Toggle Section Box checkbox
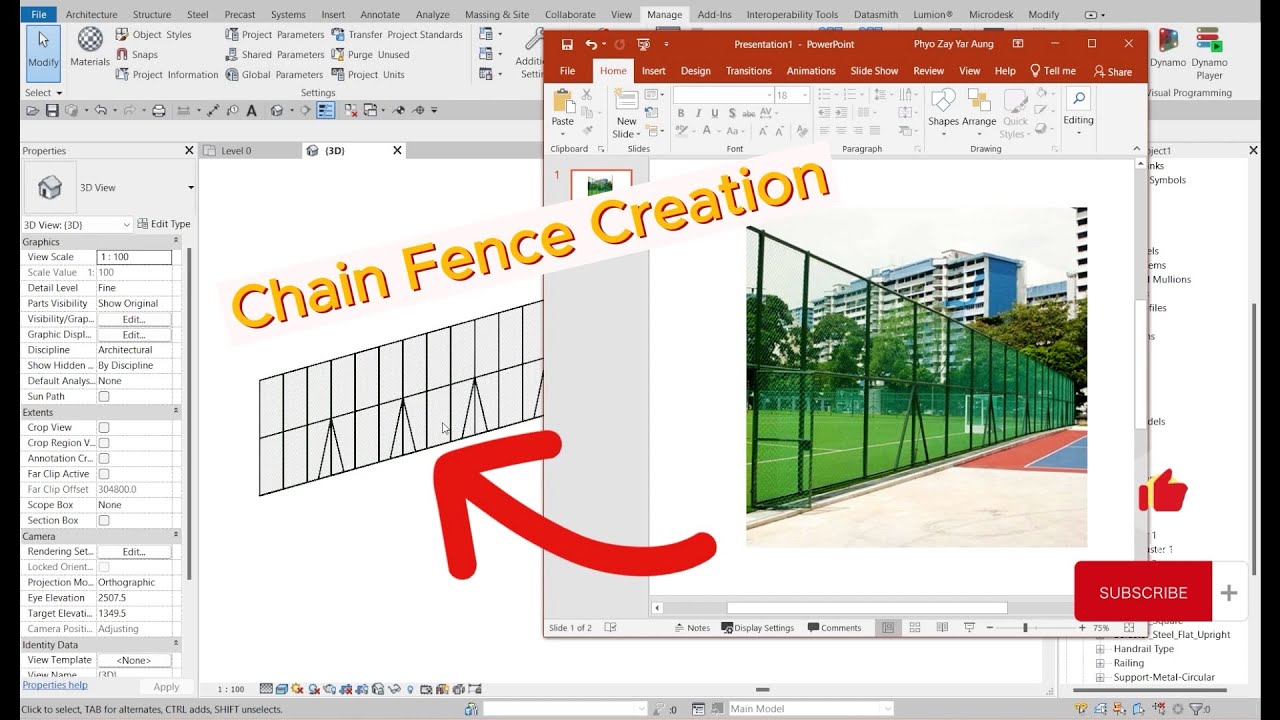The width and height of the screenshot is (1280, 720). pyautogui.click(x=104, y=520)
